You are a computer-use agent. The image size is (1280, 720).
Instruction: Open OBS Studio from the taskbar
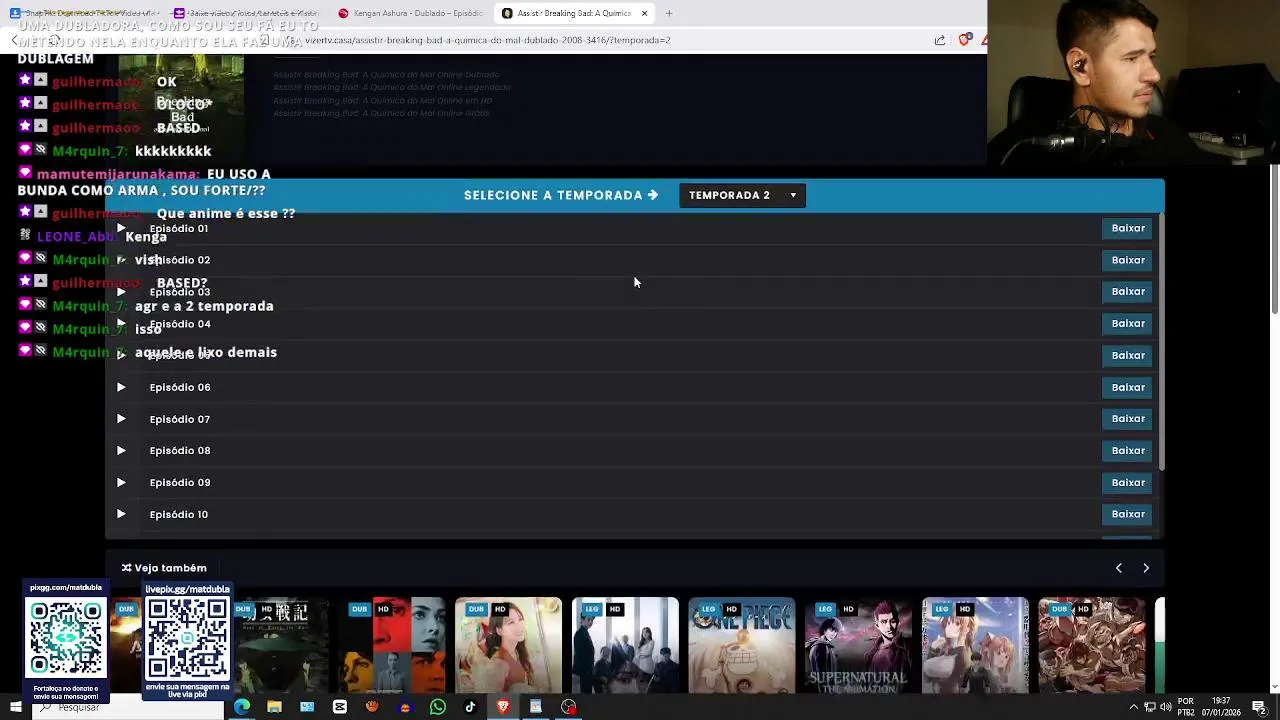coord(568,707)
